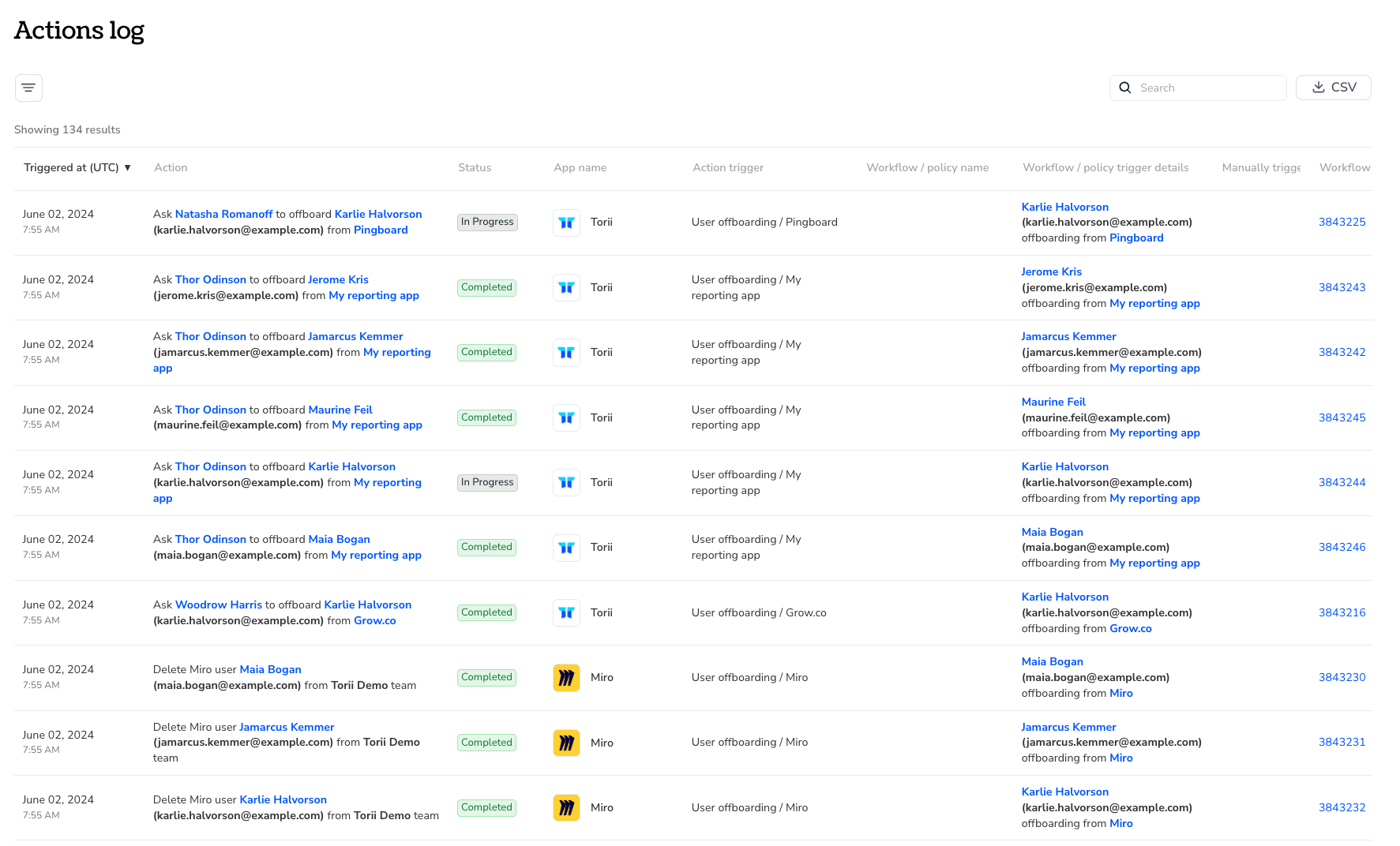The height and width of the screenshot is (846, 1400).
Task: Click the Status column header
Action: (x=475, y=167)
